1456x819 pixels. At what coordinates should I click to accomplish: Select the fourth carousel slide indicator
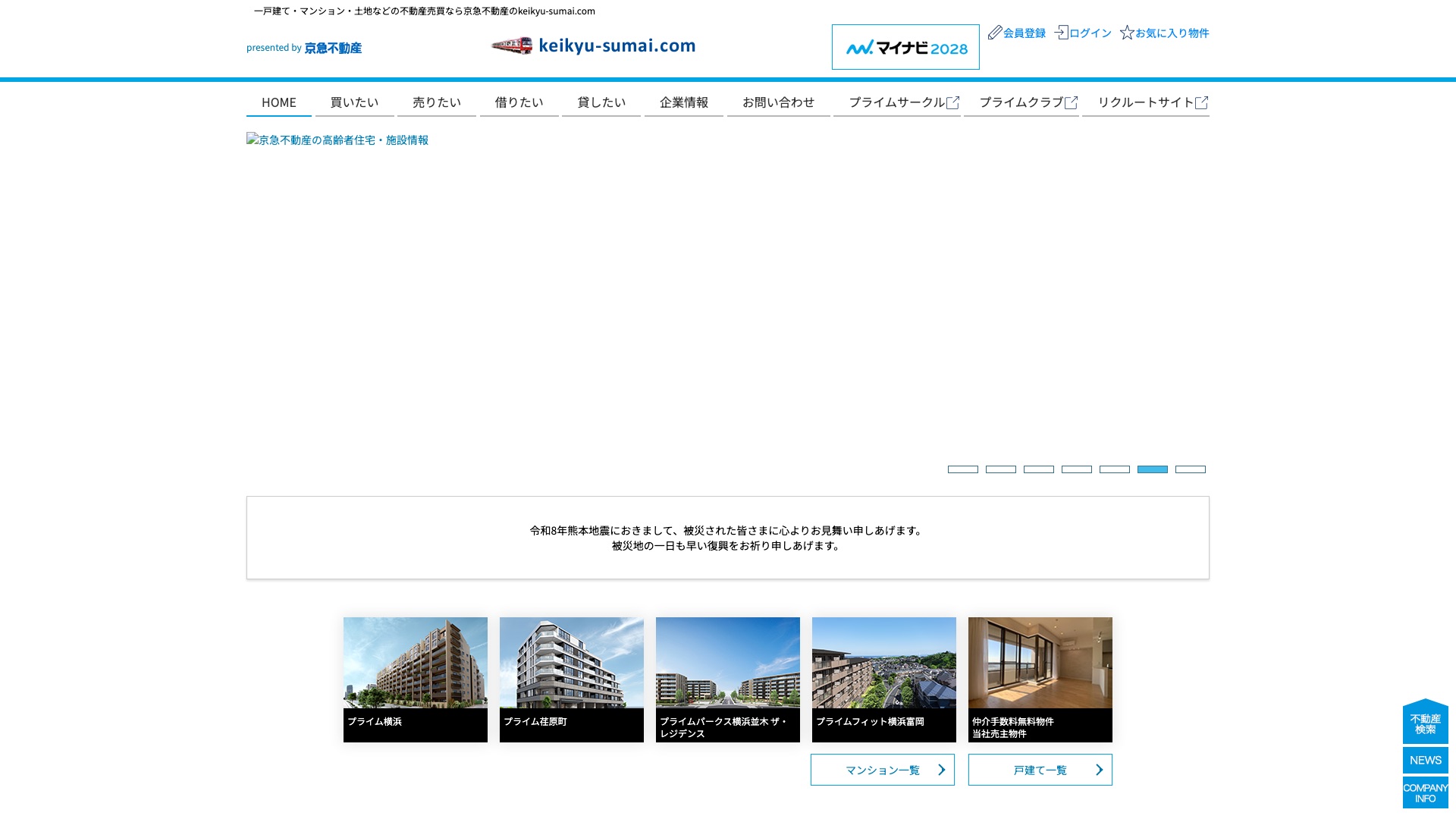[1077, 469]
